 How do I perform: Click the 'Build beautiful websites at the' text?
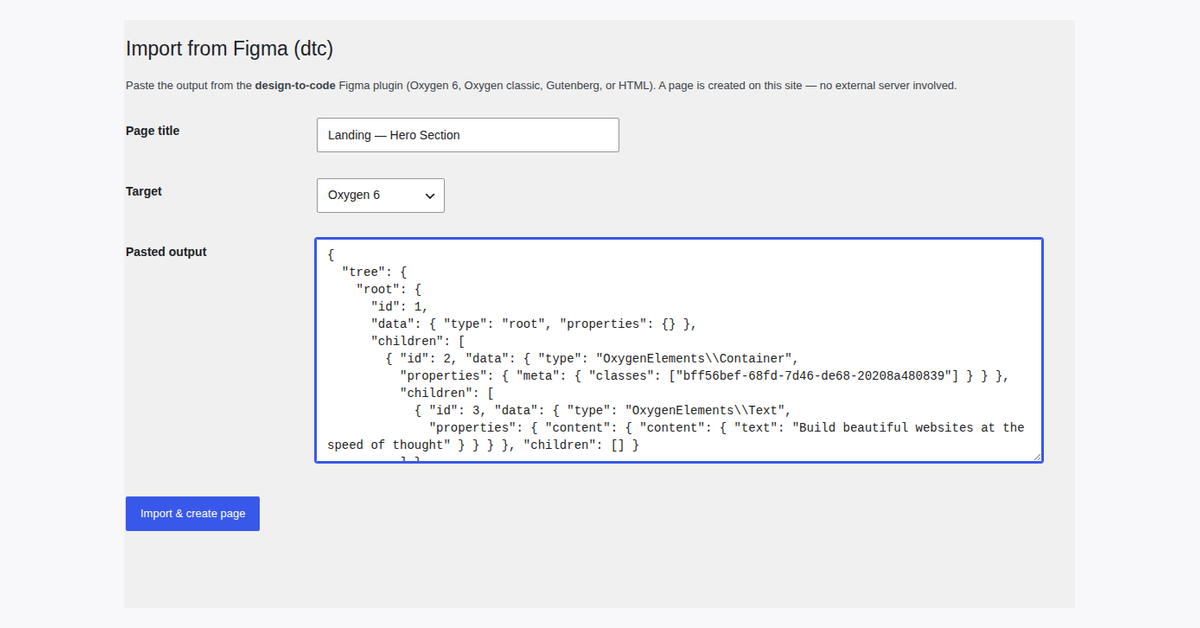tap(913, 427)
